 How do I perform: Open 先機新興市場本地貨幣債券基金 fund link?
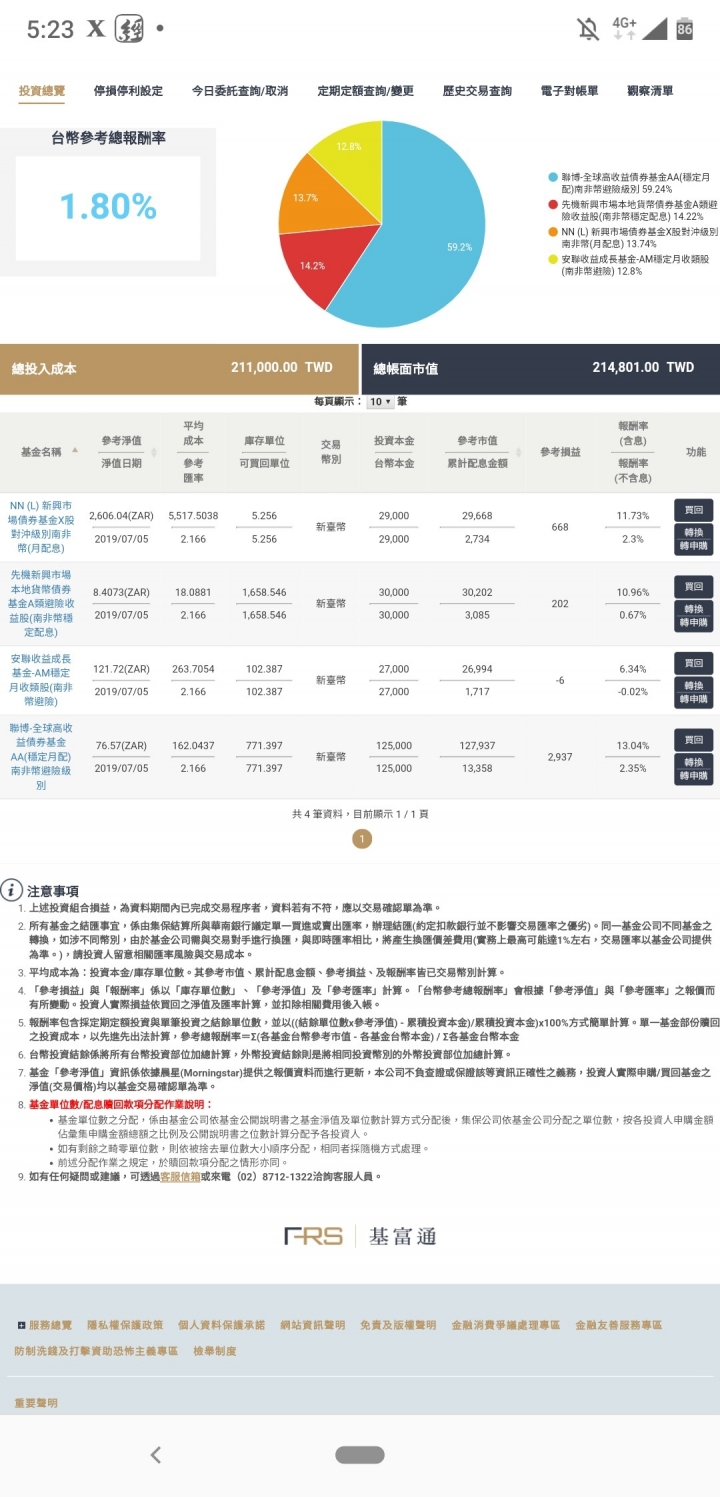click(x=41, y=603)
